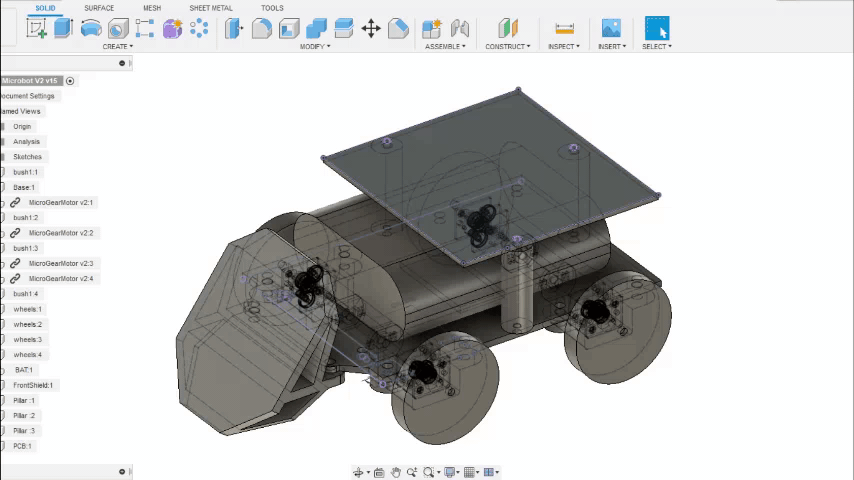Click the Pan hand icon

click(396, 472)
